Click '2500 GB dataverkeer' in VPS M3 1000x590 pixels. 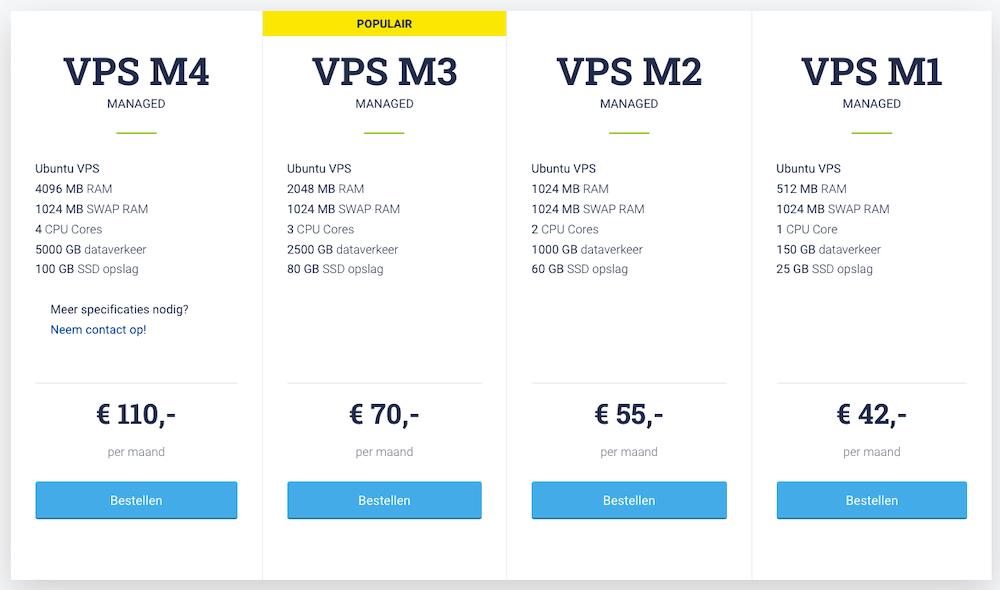click(342, 249)
